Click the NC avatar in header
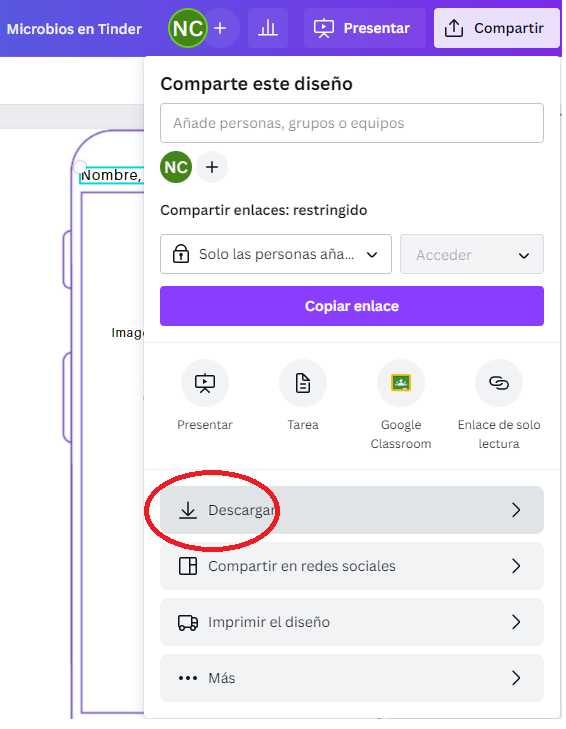 [187, 28]
